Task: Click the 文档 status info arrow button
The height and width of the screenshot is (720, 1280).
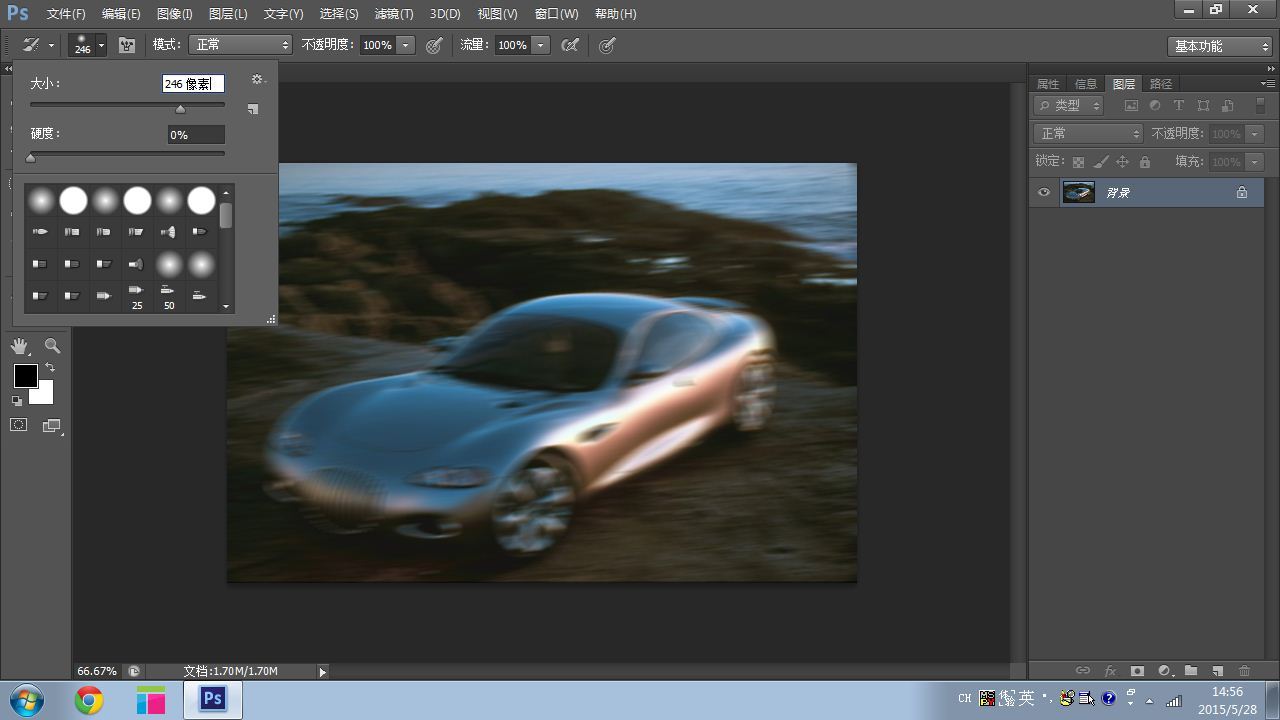Action: 322,672
